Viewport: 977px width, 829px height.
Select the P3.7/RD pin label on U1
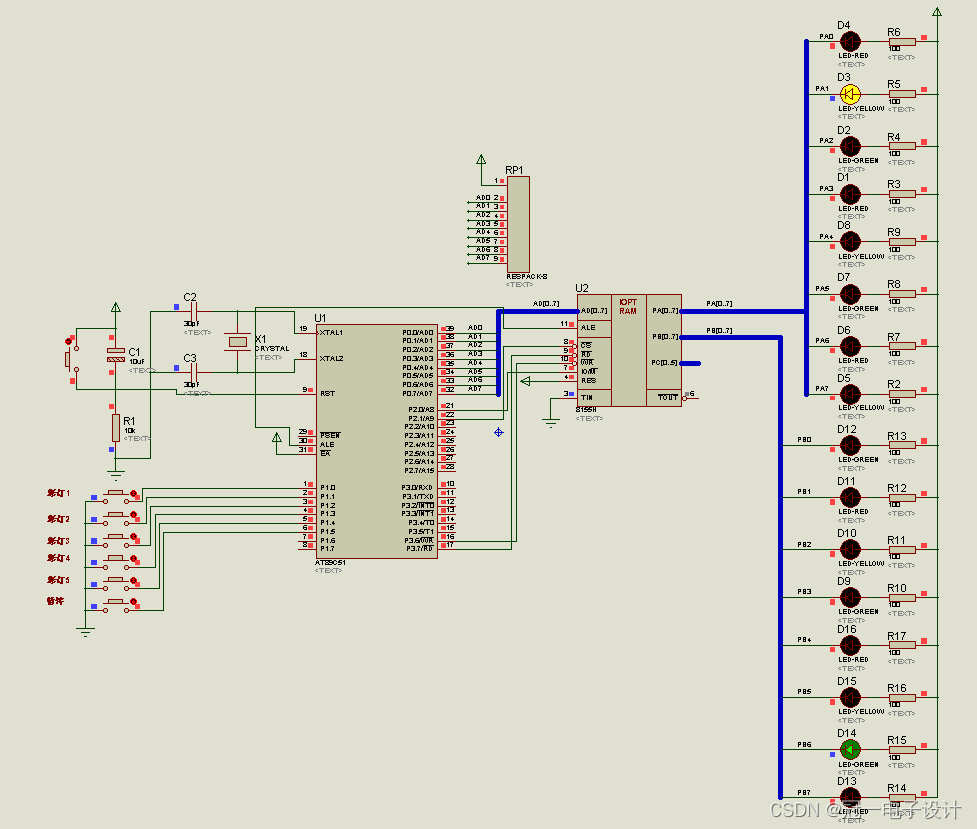[419, 549]
